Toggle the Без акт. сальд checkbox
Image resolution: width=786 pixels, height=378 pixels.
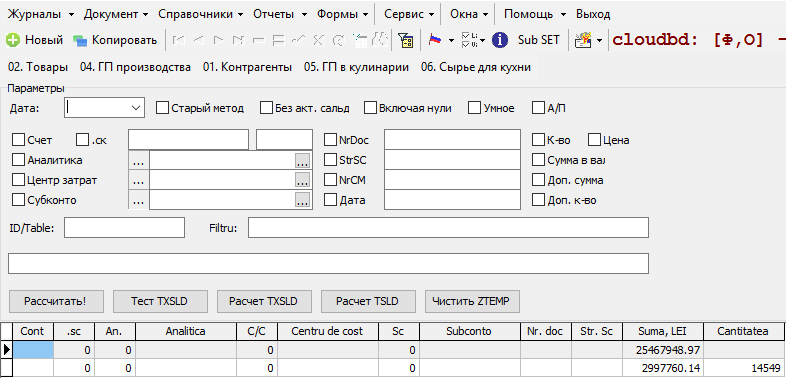coord(266,108)
